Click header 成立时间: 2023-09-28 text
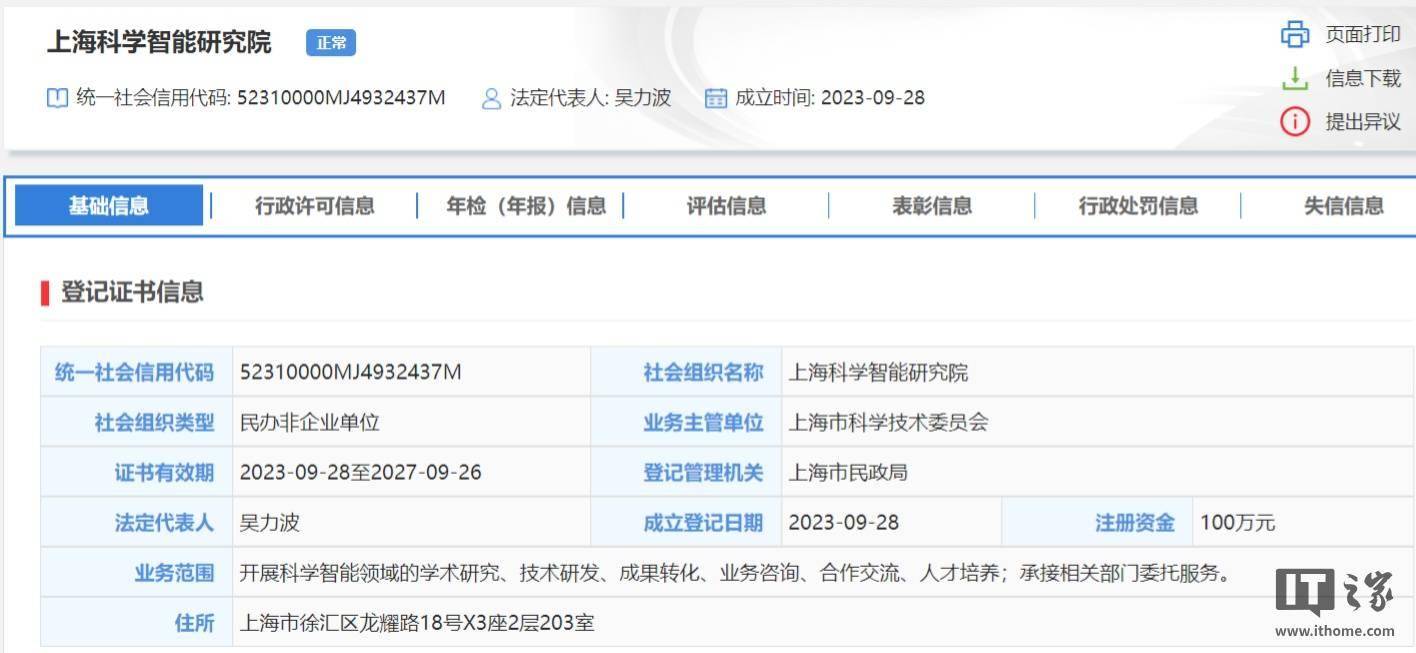1416x653 pixels. pos(830,98)
